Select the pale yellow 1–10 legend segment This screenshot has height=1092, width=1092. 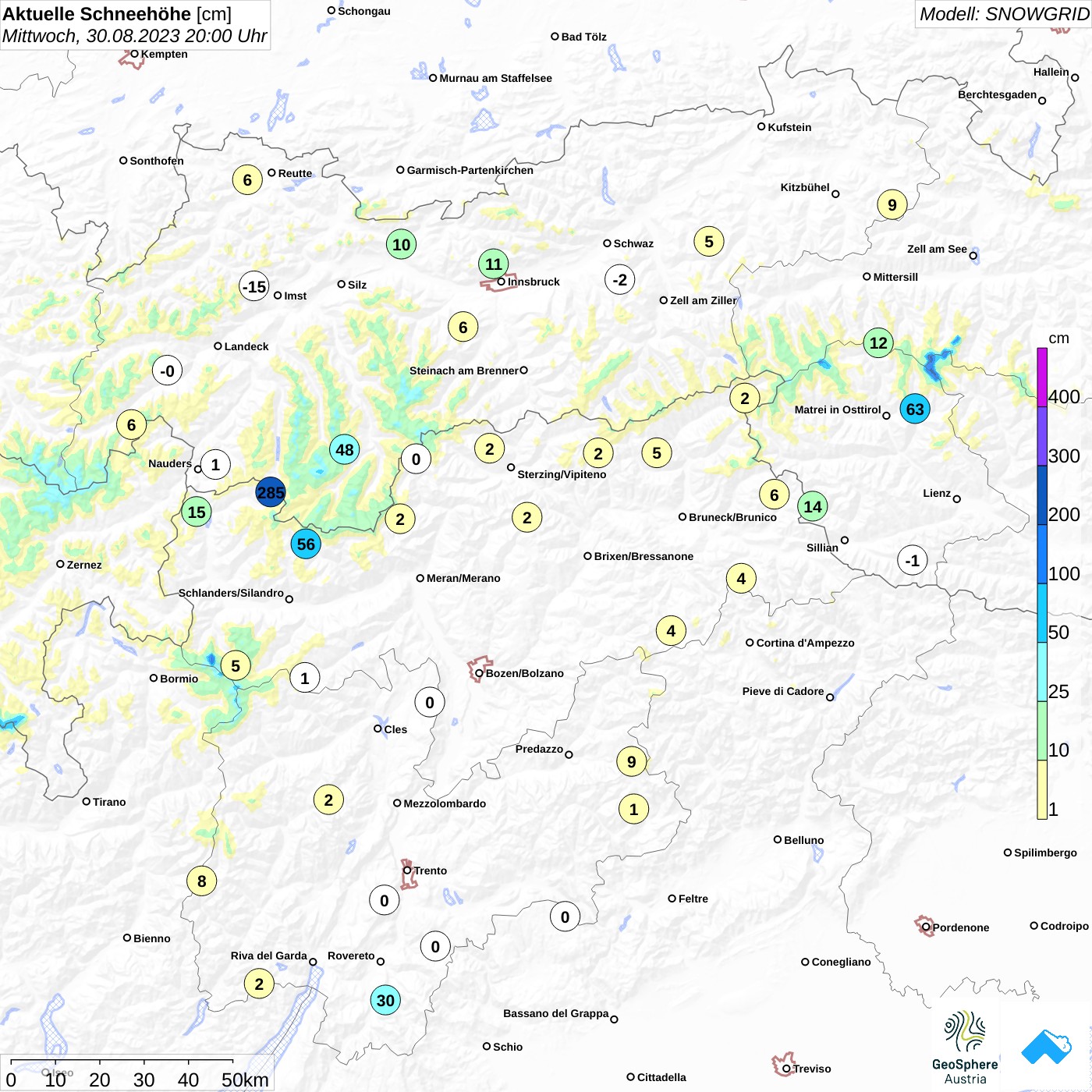click(1042, 789)
